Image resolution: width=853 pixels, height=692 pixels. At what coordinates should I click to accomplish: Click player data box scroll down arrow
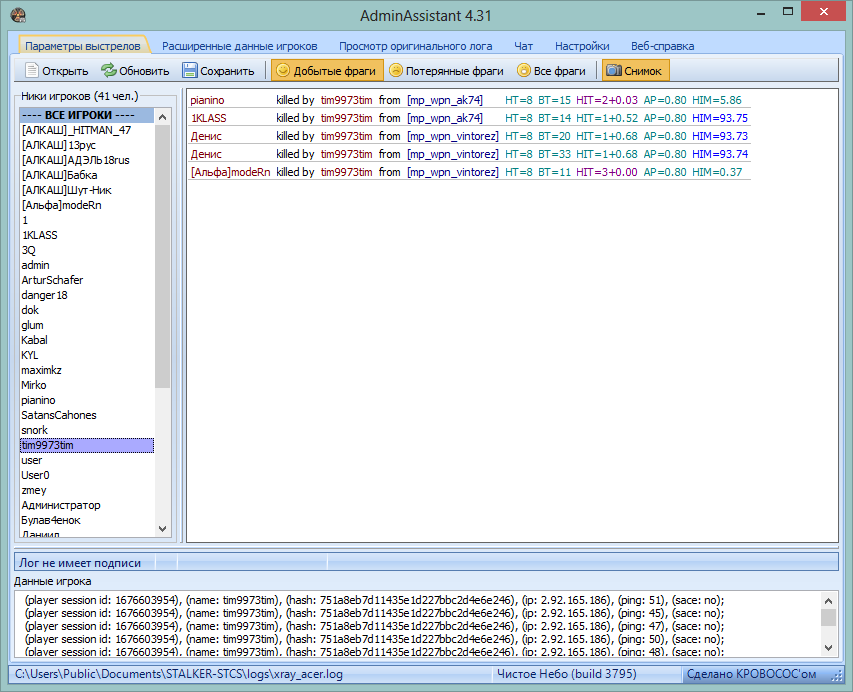828,647
